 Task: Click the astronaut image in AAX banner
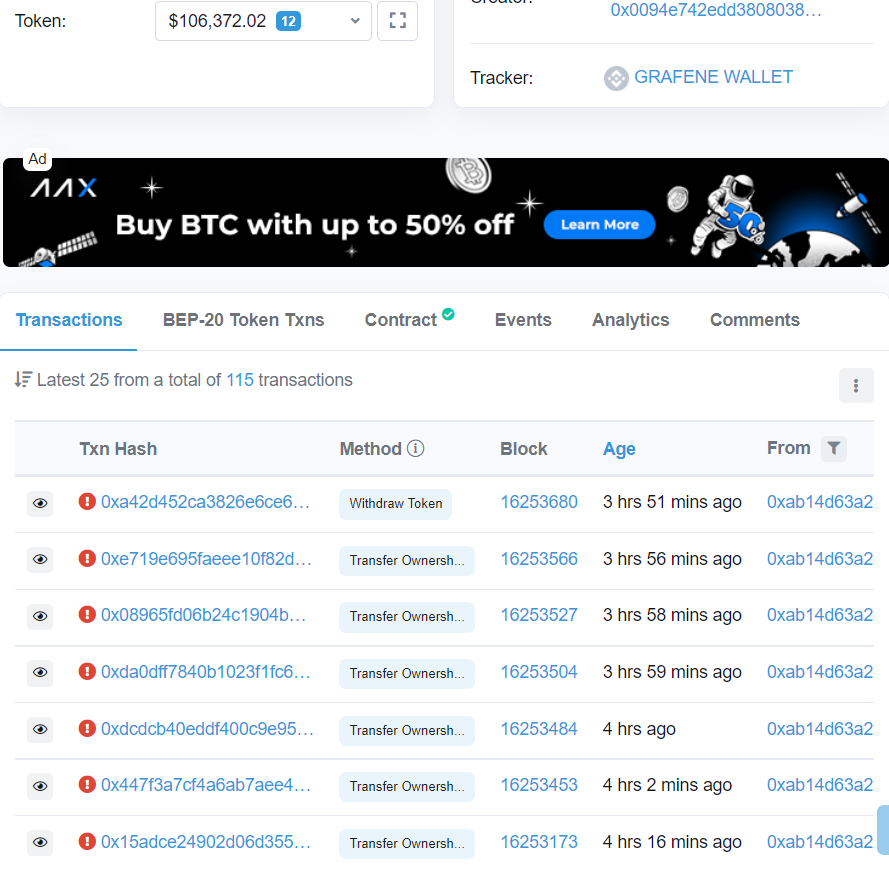pyautogui.click(x=728, y=214)
